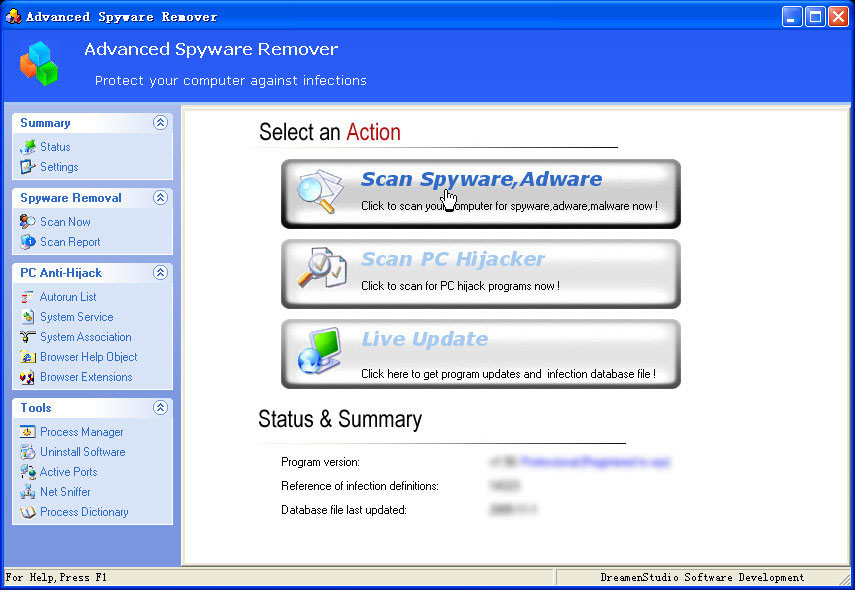Click the Autorun List icon
Screen dimensions: 855x590
coord(28,297)
